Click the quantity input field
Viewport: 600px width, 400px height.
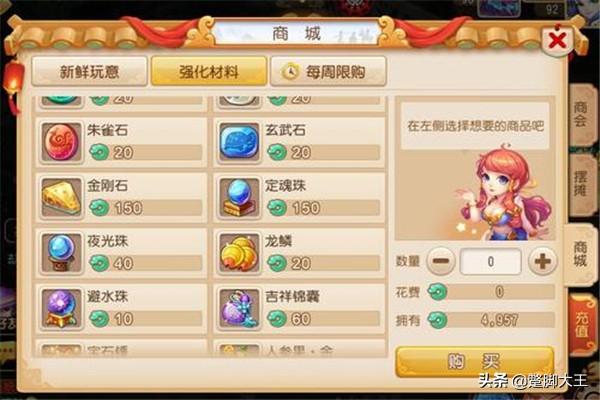491,261
